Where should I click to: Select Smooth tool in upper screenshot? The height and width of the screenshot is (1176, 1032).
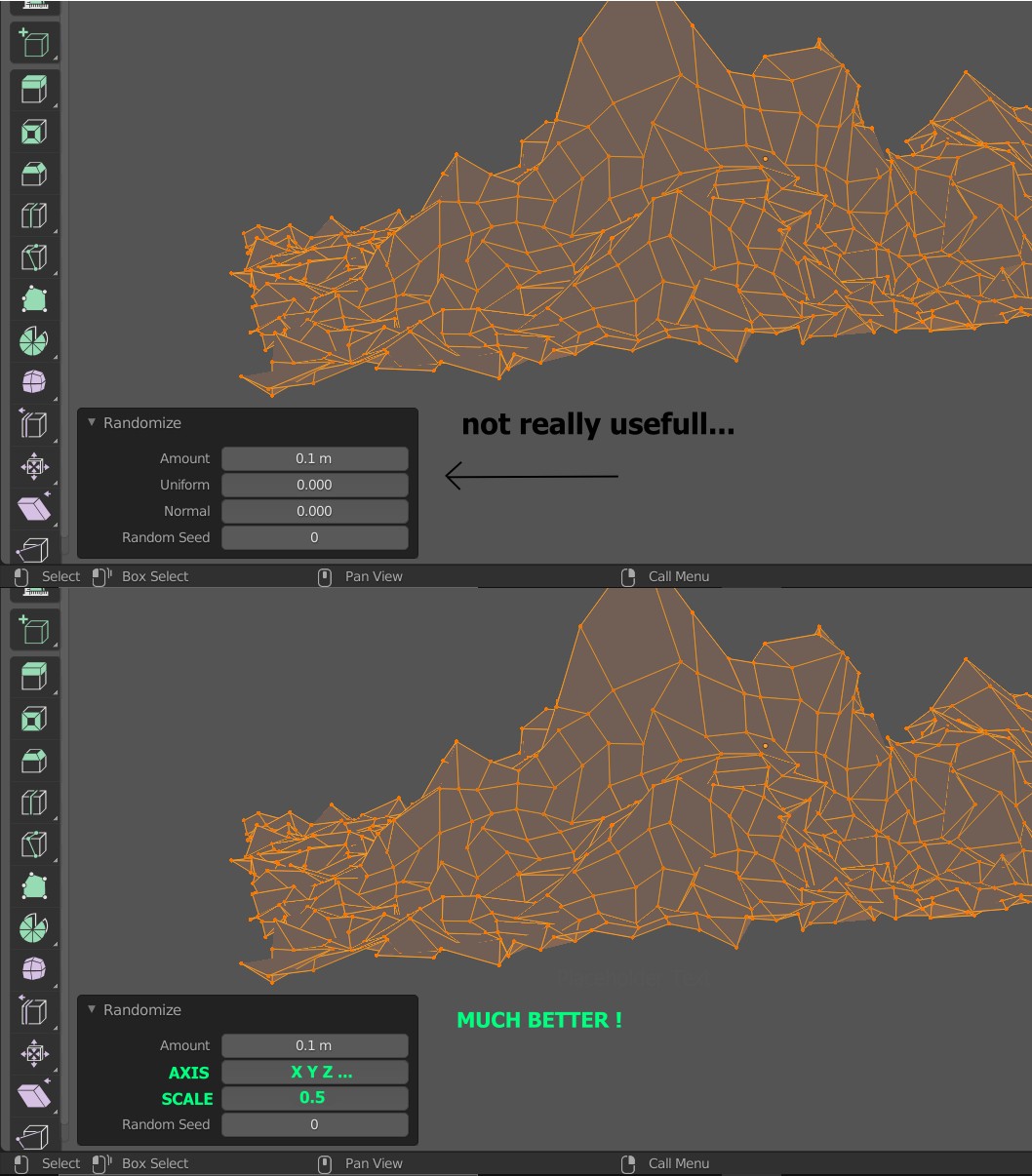34,382
